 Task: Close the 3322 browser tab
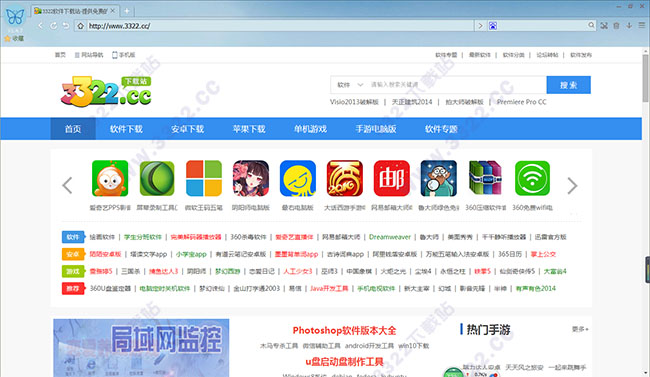[x=113, y=11]
